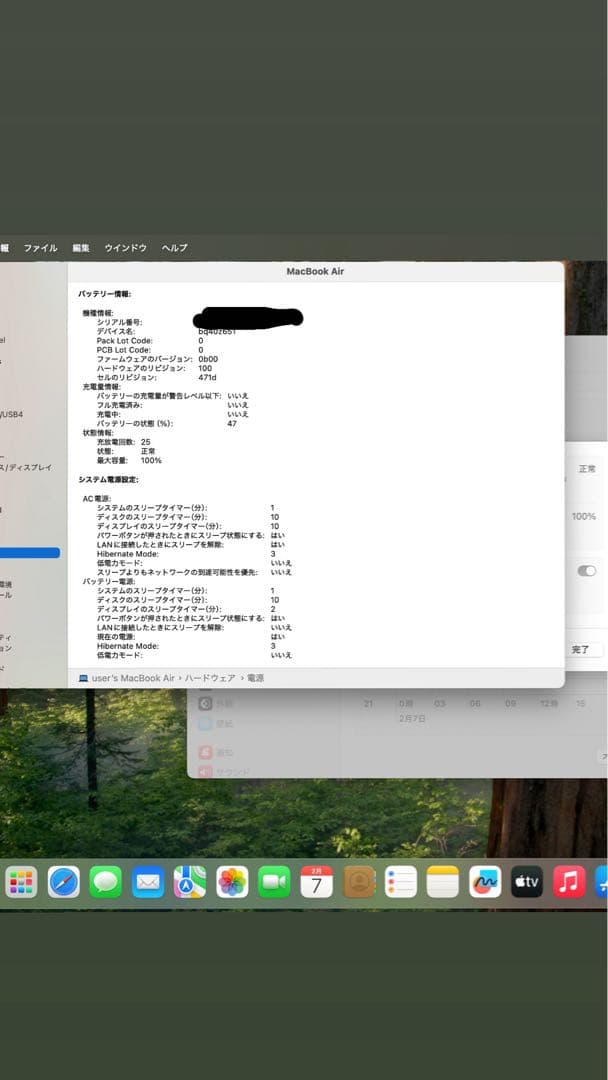Click the 100% value in the background window
This screenshot has width=608, height=1080.
(584, 517)
